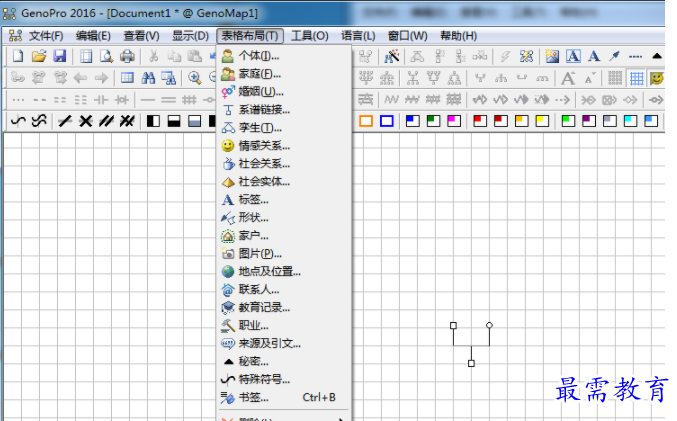The image size is (677, 421).
Task: Select 社会实体... menu entry
Action: point(284,182)
